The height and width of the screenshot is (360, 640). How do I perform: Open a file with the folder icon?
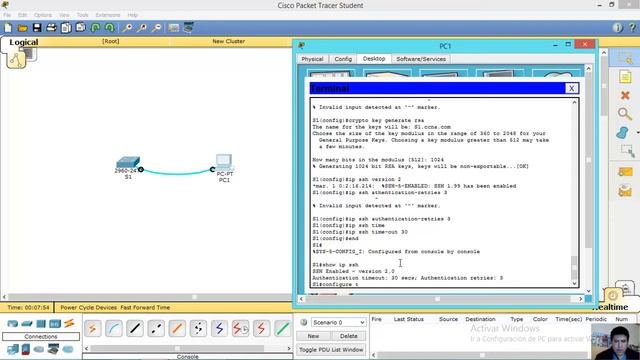click(22, 28)
